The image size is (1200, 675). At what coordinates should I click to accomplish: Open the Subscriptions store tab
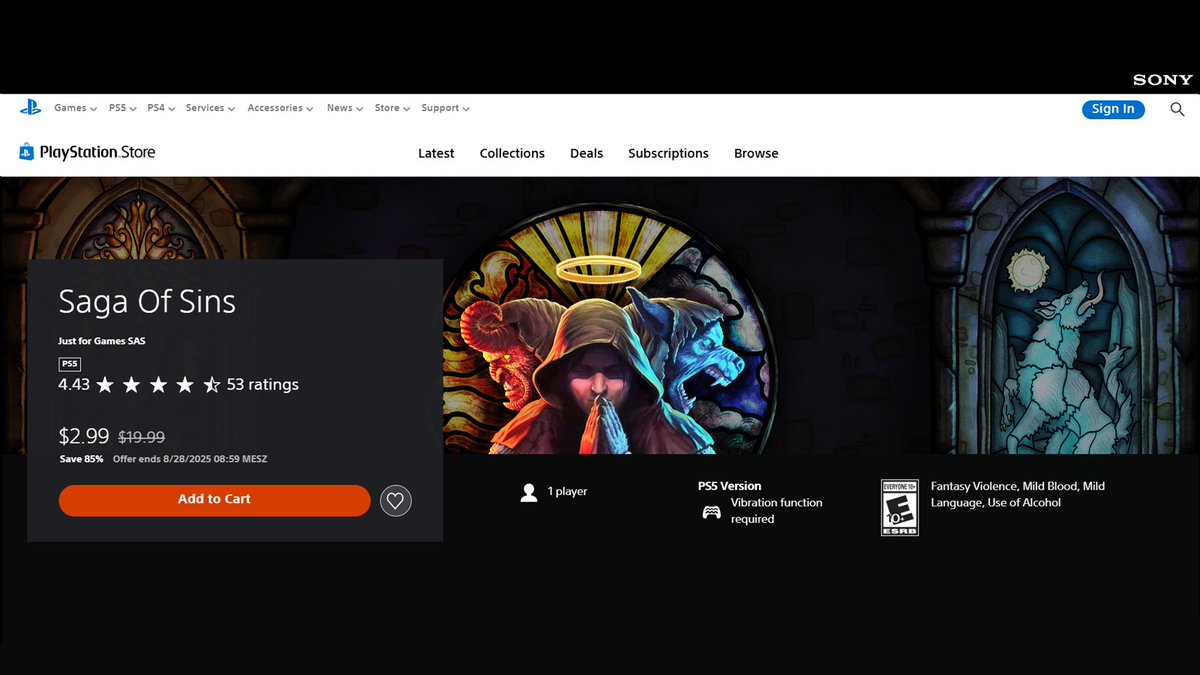(x=668, y=153)
